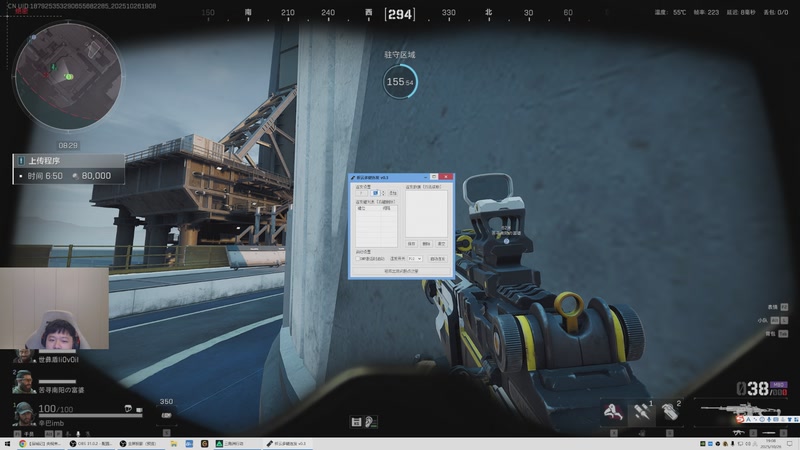Click the start rapid-fire button beside the dropdown

438,259
